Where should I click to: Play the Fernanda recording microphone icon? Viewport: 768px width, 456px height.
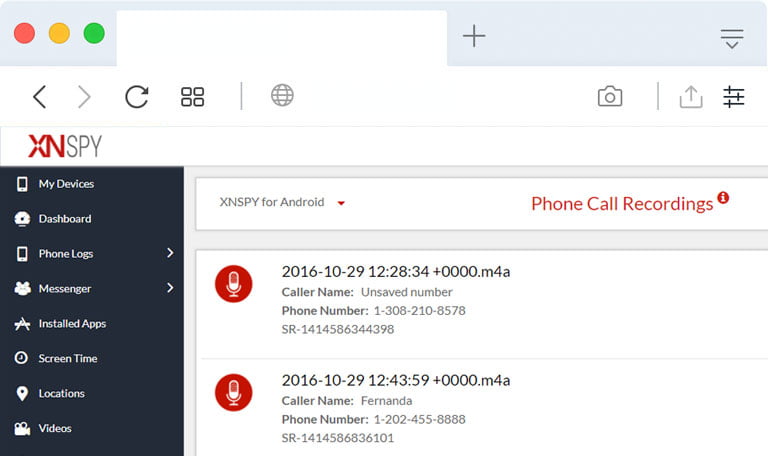tap(234, 393)
